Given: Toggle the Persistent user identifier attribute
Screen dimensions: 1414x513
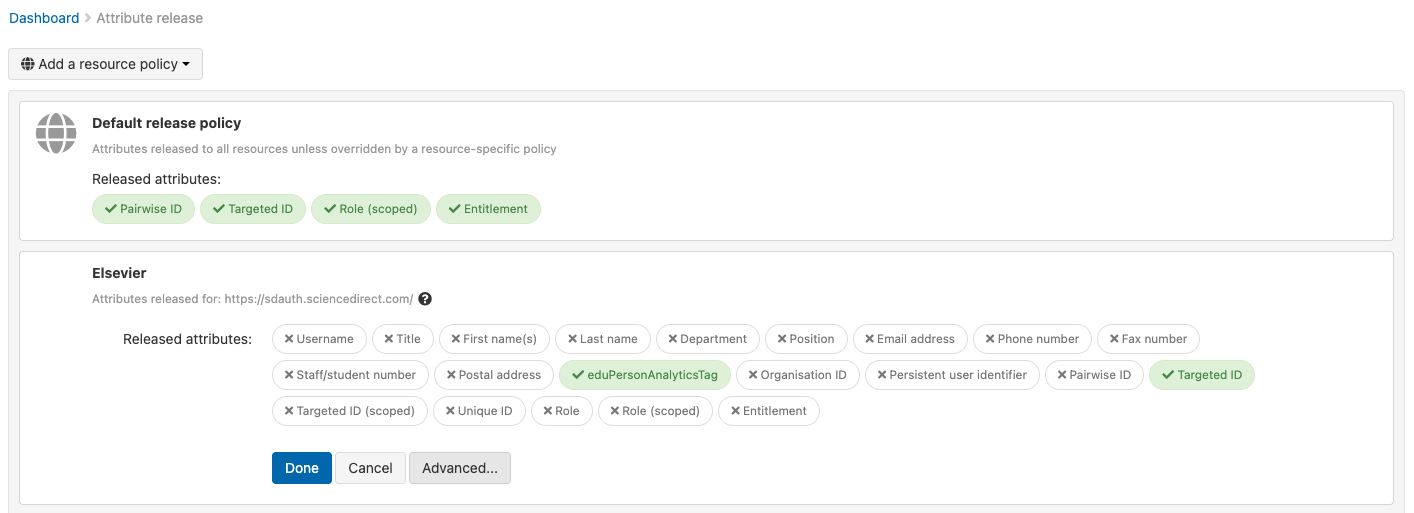Looking at the screenshot, I should click(952, 375).
